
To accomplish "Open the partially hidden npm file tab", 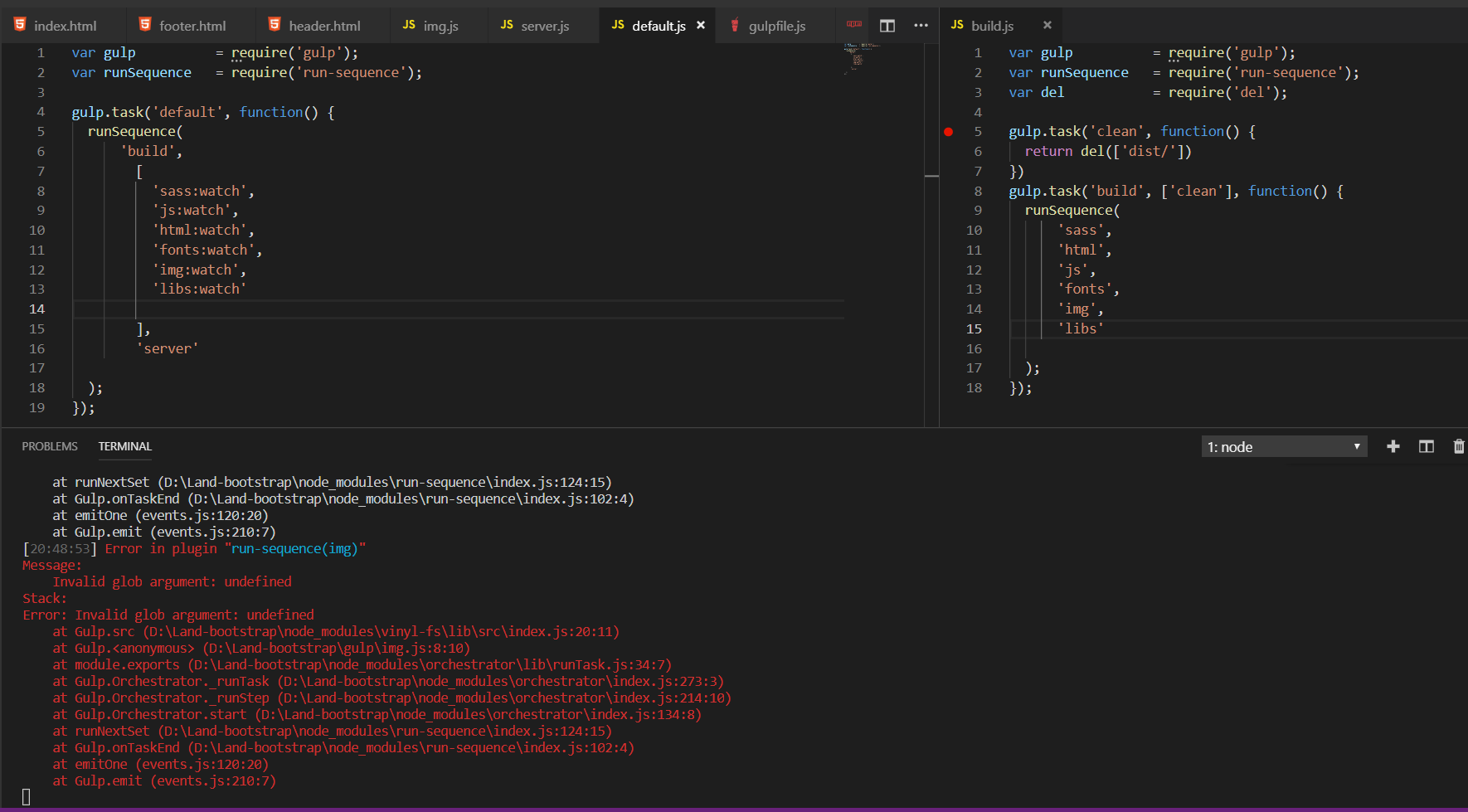I will pyautogui.click(x=853, y=25).
